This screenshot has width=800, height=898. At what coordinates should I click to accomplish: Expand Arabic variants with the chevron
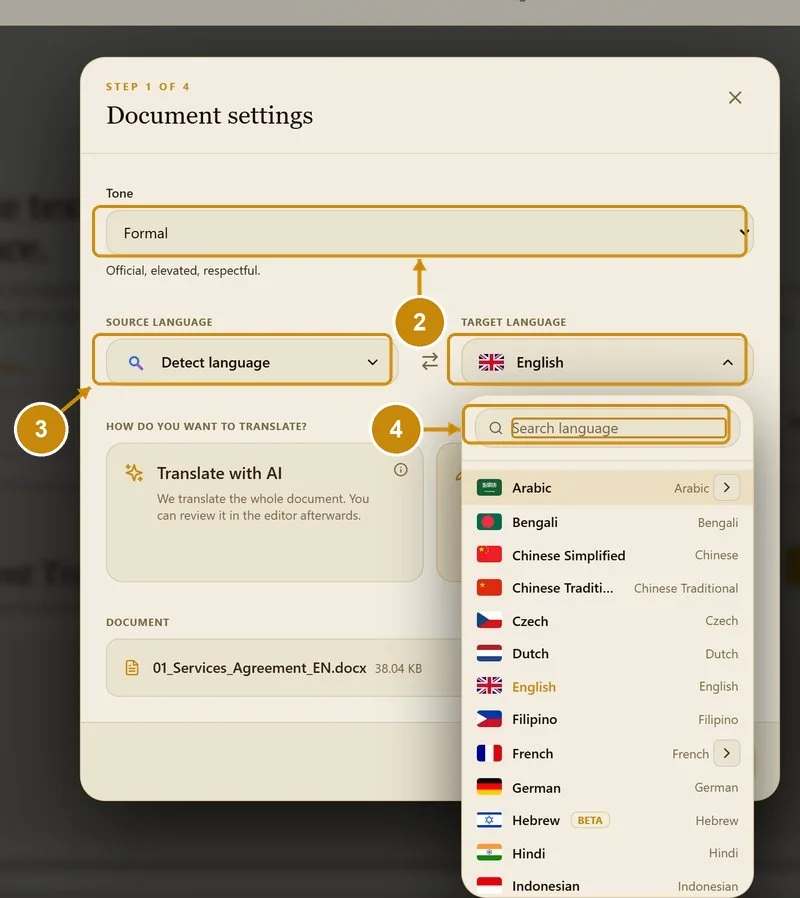pos(727,487)
